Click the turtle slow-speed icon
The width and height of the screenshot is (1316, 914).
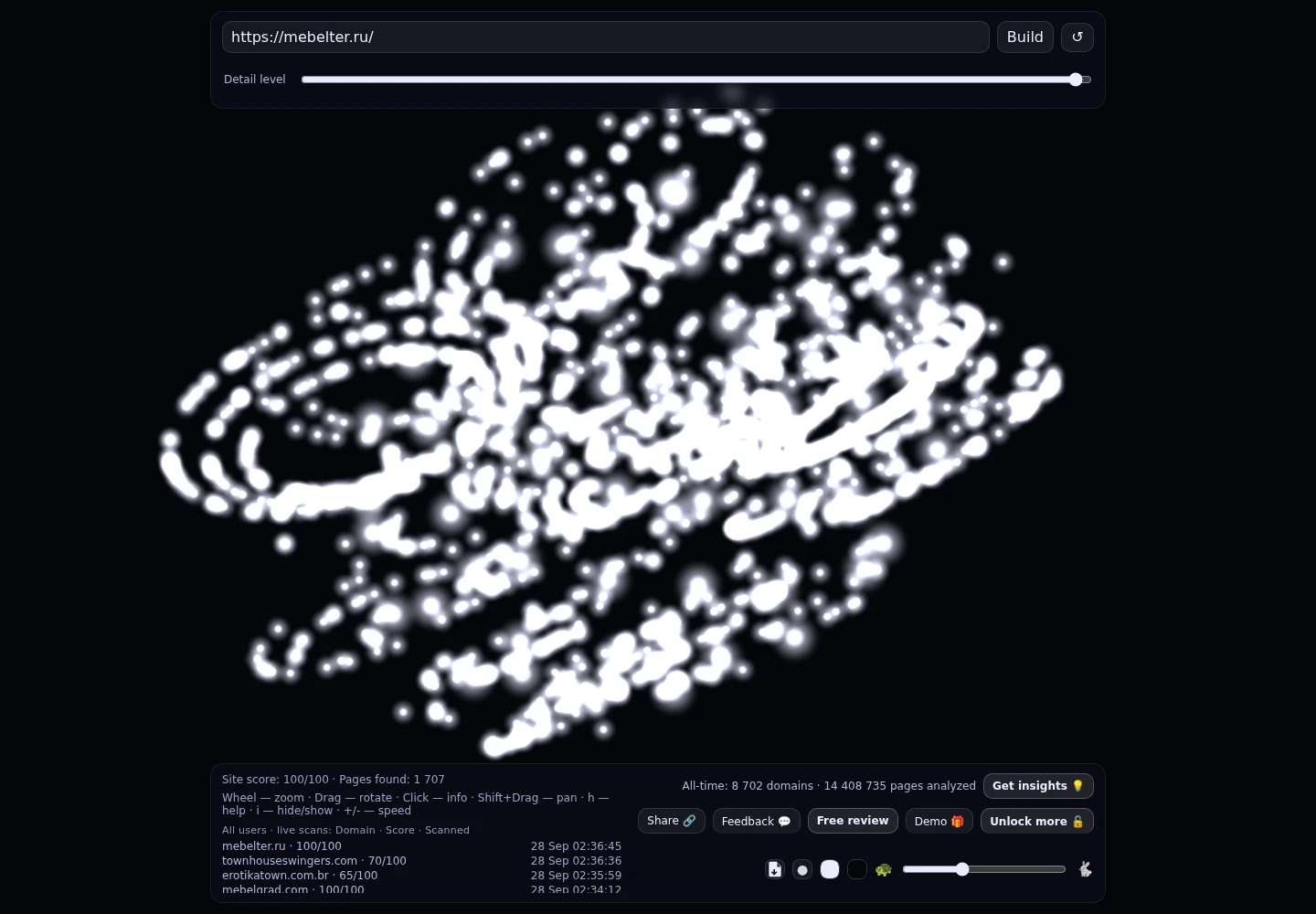(x=883, y=869)
